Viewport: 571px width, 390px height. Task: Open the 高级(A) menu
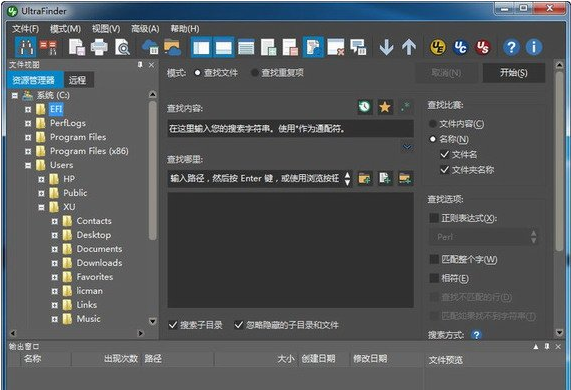145,29
